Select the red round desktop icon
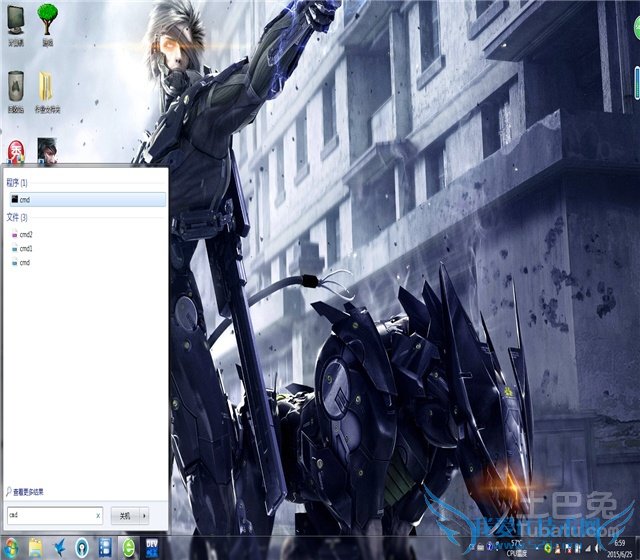The width and height of the screenshot is (640, 560). [16, 152]
